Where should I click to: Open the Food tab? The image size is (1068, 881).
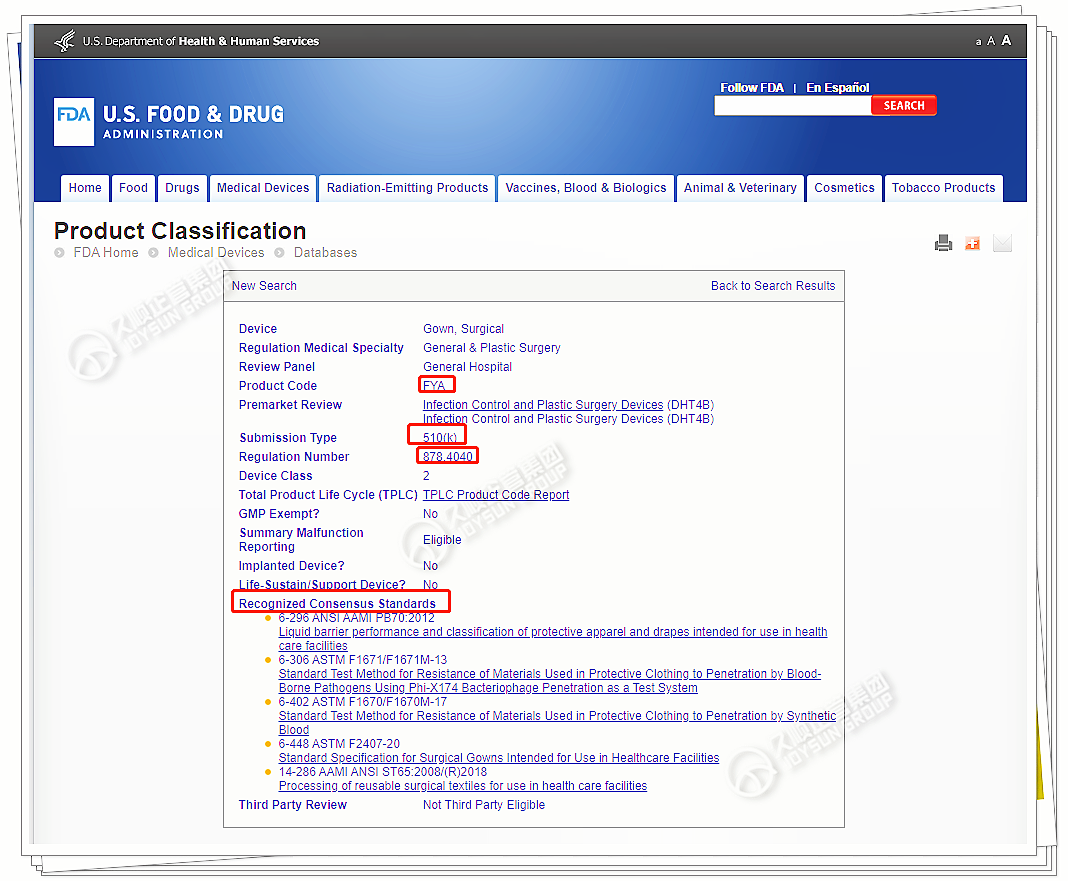[x=134, y=188]
